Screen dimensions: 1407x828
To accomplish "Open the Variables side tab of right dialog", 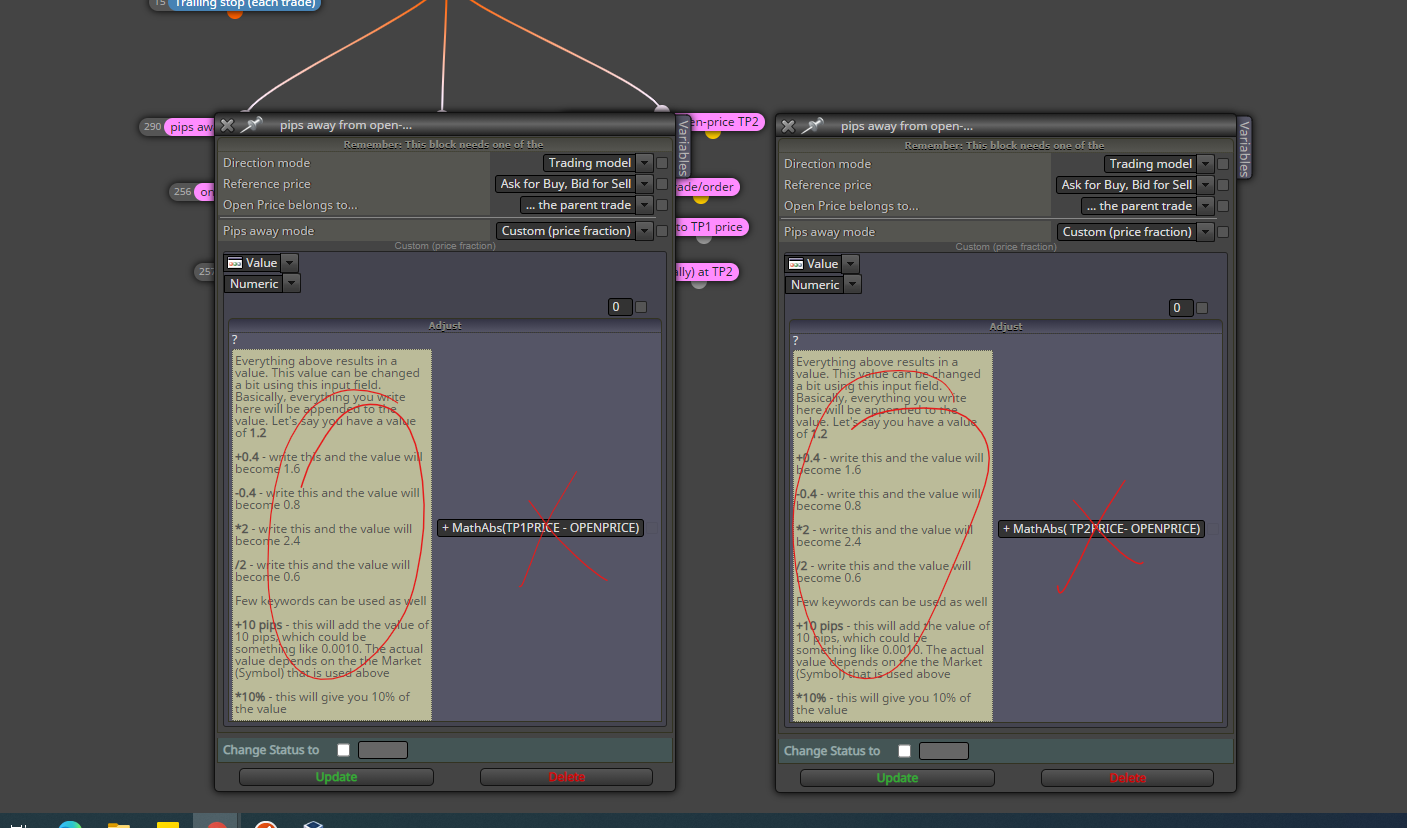I will pos(1245,147).
